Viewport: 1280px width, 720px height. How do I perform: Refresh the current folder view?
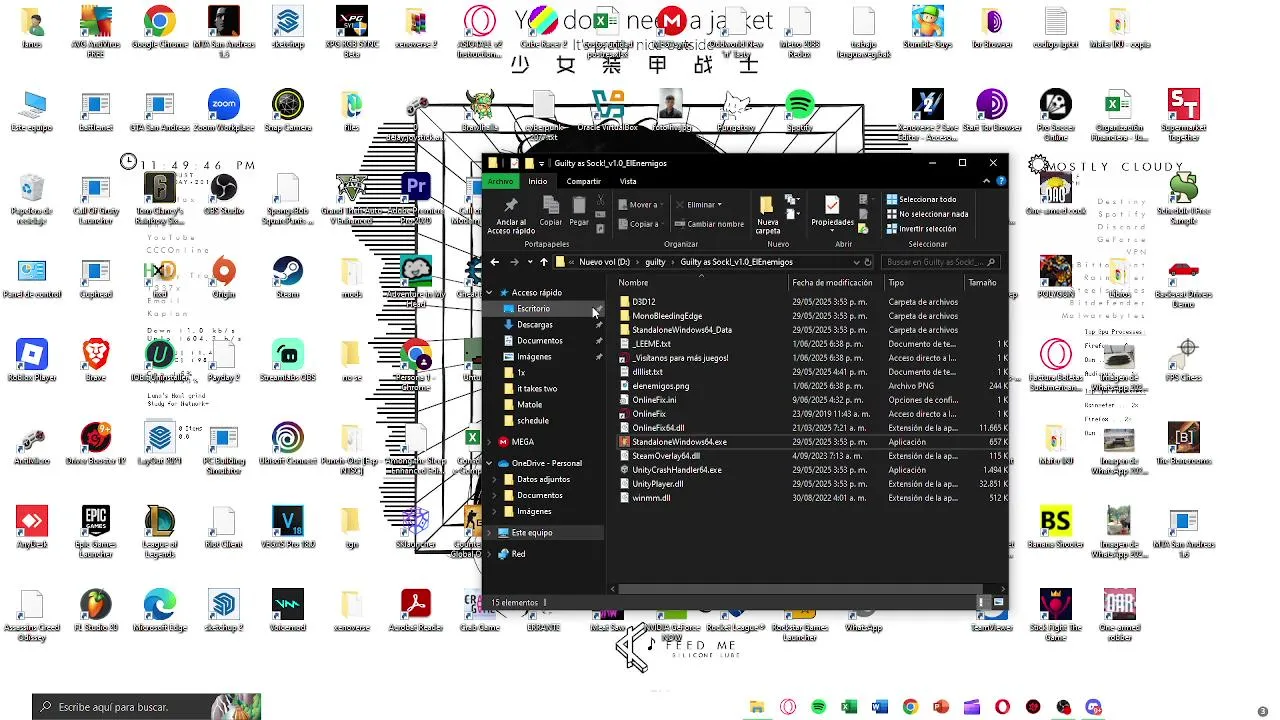point(868,262)
